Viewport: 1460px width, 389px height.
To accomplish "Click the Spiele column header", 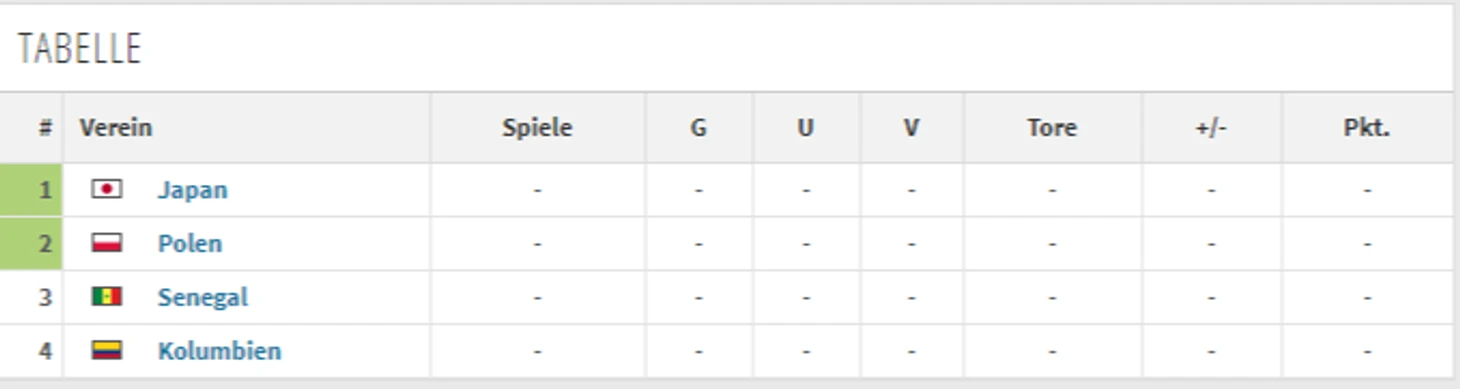I will tap(537, 128).
